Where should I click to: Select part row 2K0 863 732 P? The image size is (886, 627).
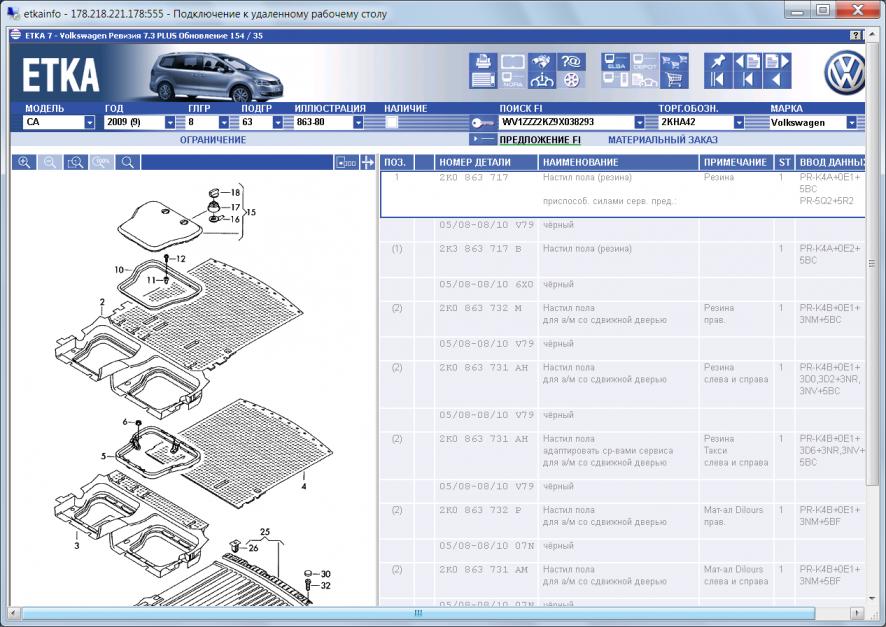pyautogui.click(x=623, y=521)
